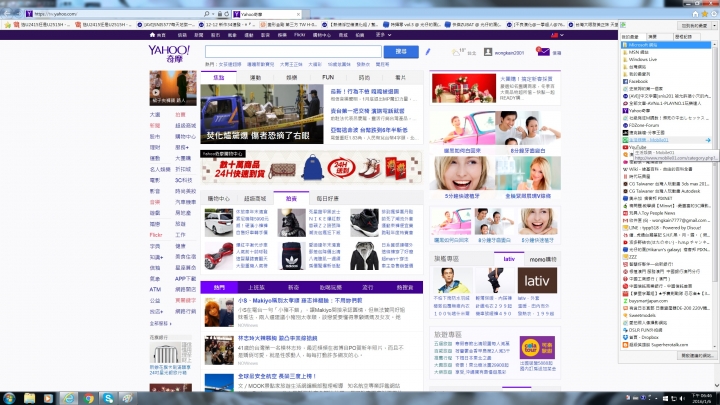Click the arrow beside the Mobile01 favorite

(708, 140)
